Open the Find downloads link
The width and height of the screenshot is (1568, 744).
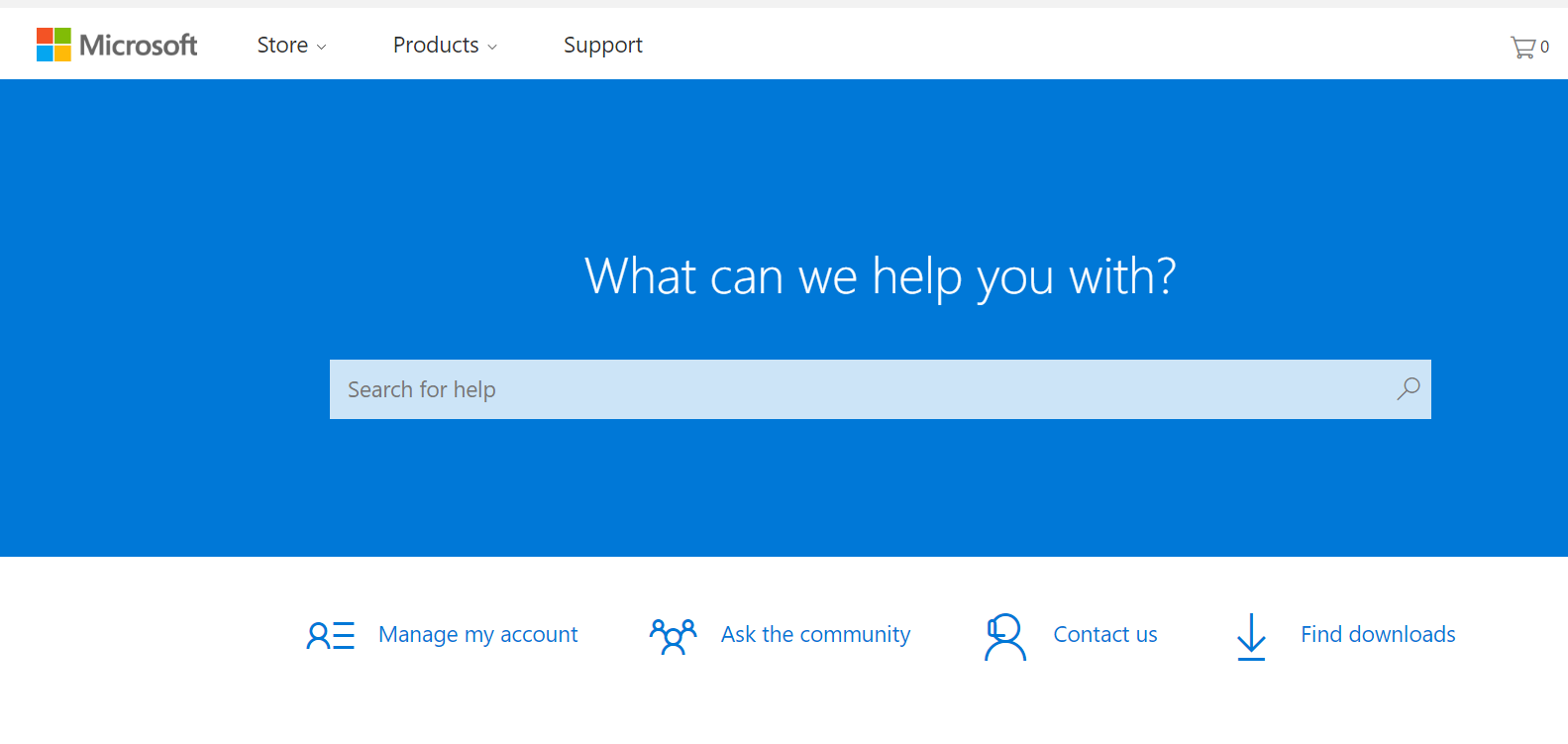point(1377,634)
